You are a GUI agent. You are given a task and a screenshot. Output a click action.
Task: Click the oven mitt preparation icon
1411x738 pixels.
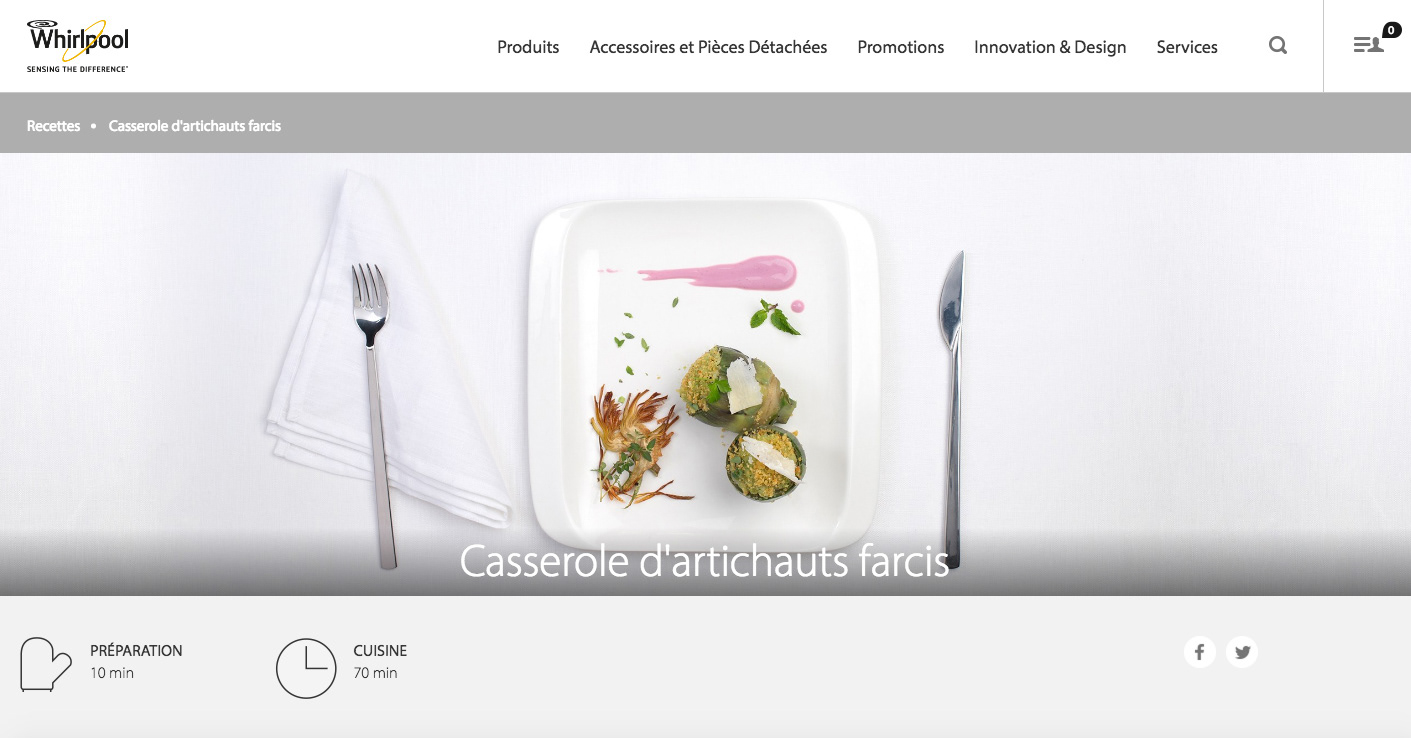[46, 665]
